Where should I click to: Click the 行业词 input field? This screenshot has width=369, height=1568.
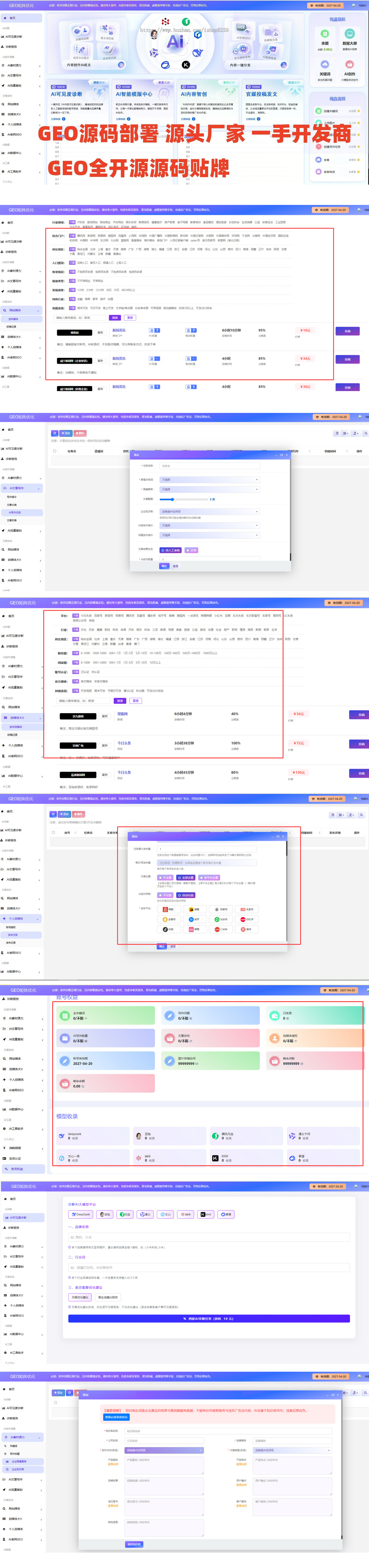point(209,1267)
